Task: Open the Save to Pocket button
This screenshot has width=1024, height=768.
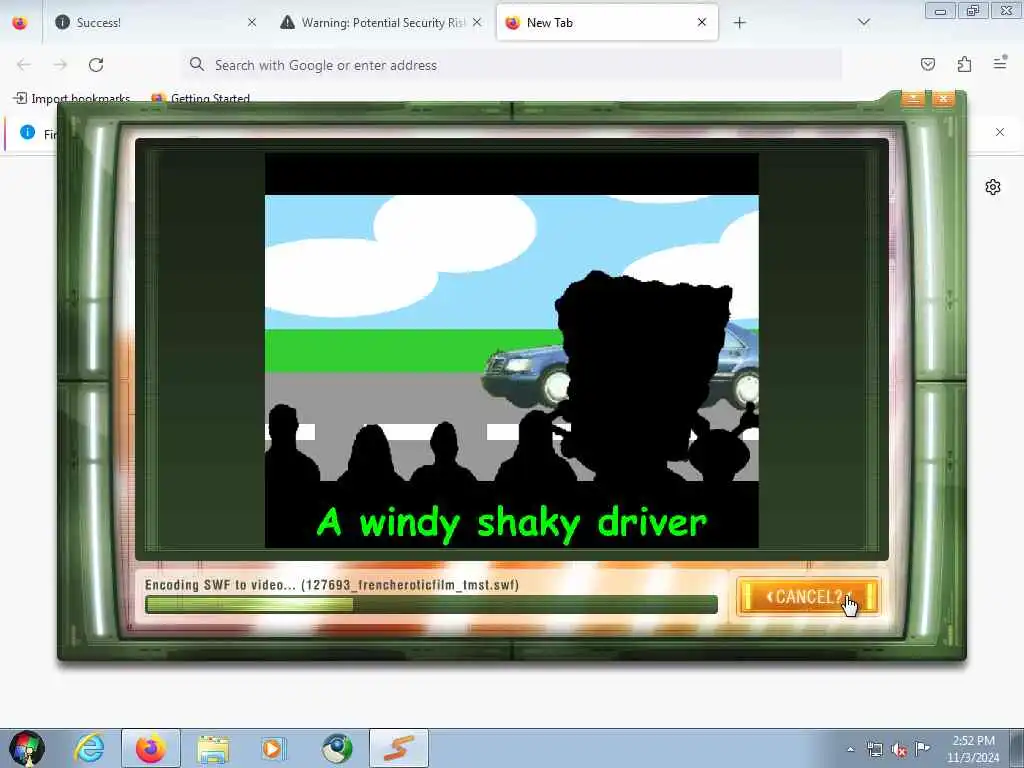Action: 927,64
